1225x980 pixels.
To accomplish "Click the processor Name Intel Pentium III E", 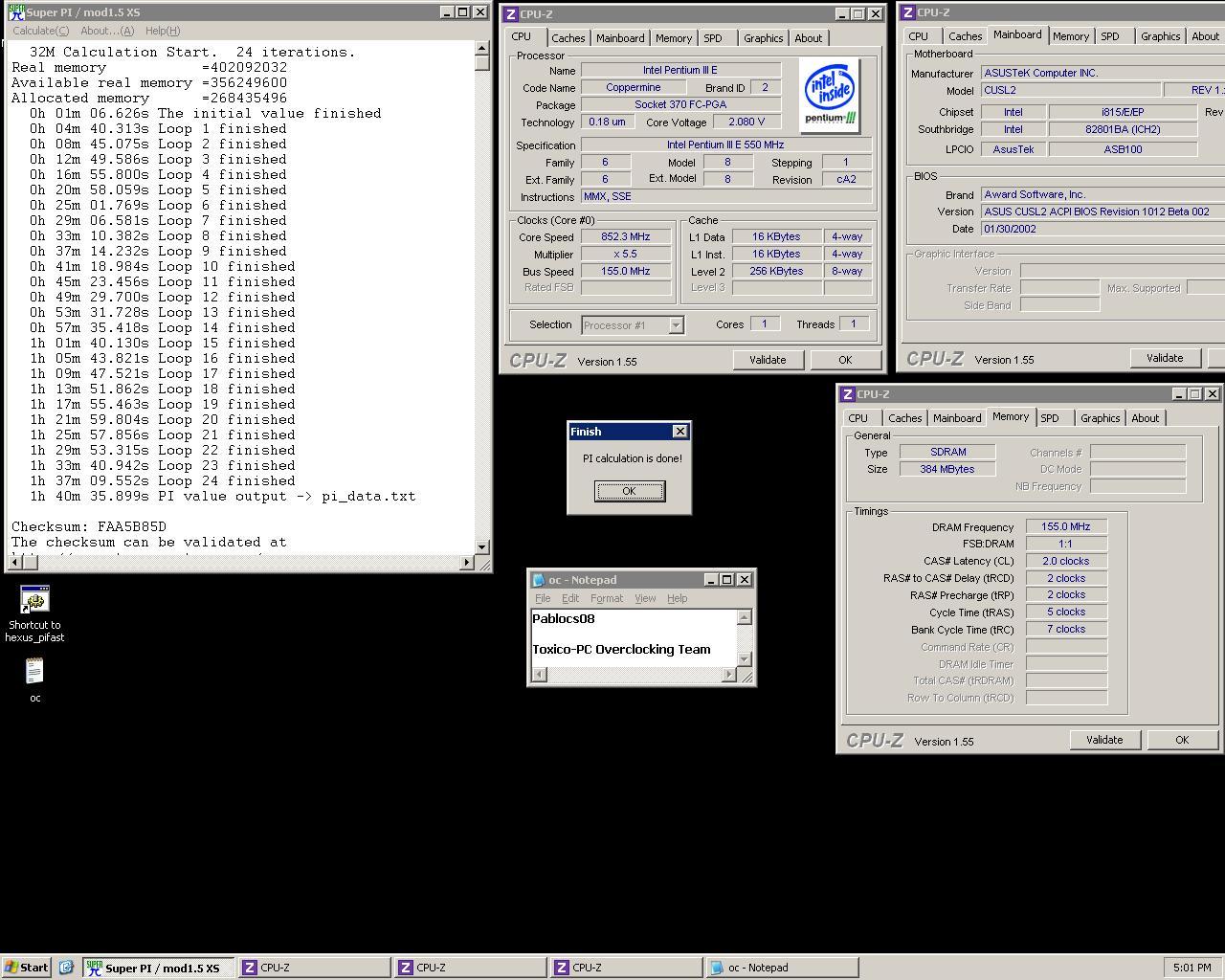I will tap(680, 70).
